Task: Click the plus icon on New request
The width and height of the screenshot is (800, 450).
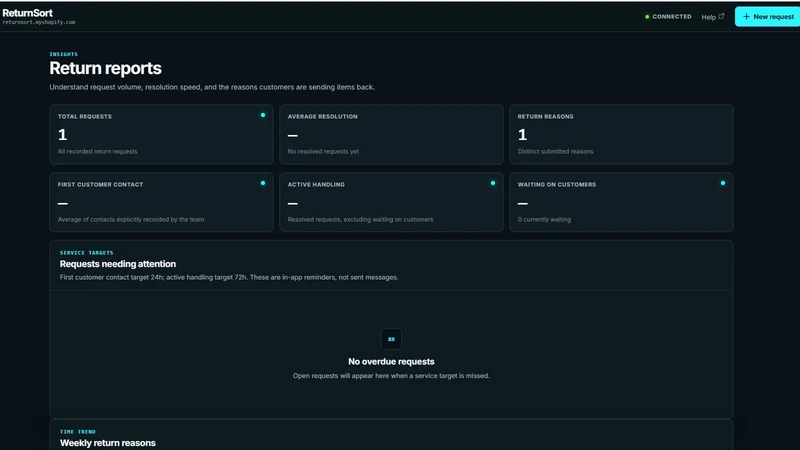Action: tap(746, 17)
